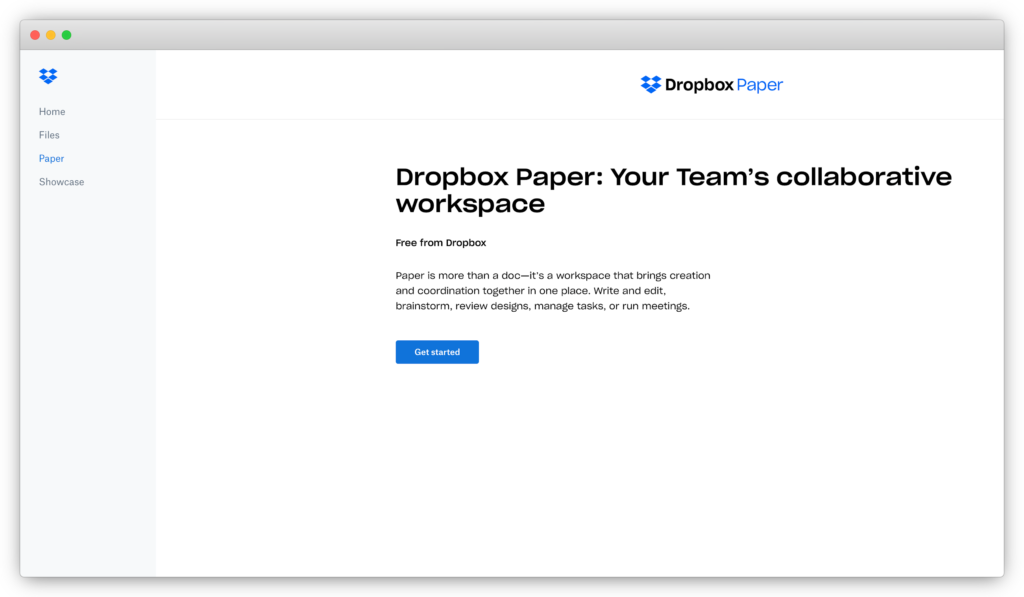Select the Showcase navigation label
This screenshot has height=597, width=1024.
click(x=61, y=181)
